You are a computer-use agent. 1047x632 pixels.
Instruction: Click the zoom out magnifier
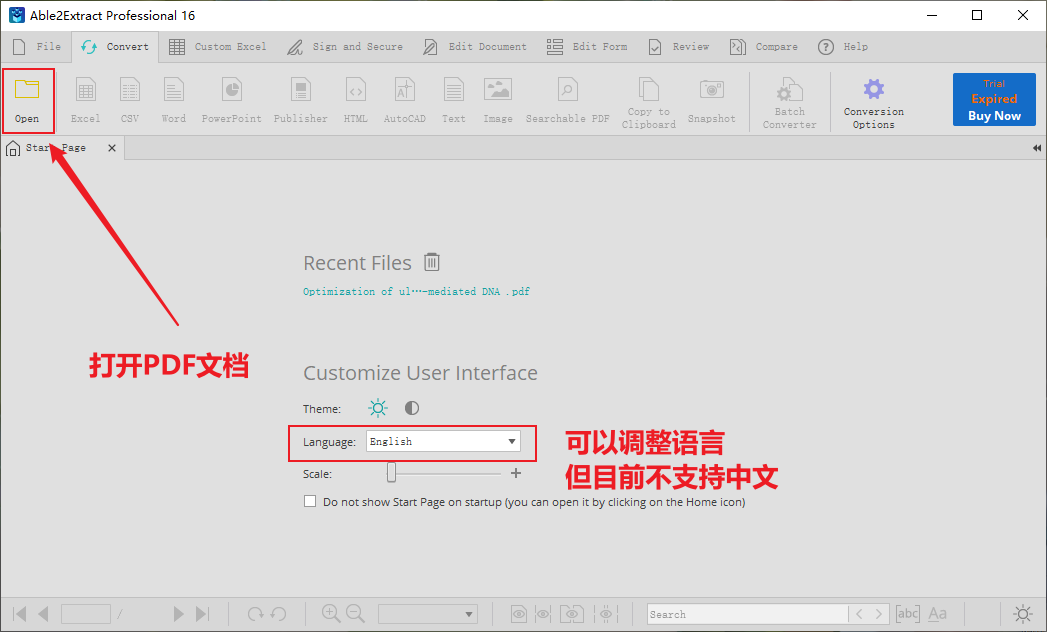pyautogui.click(x=355, y=613)
